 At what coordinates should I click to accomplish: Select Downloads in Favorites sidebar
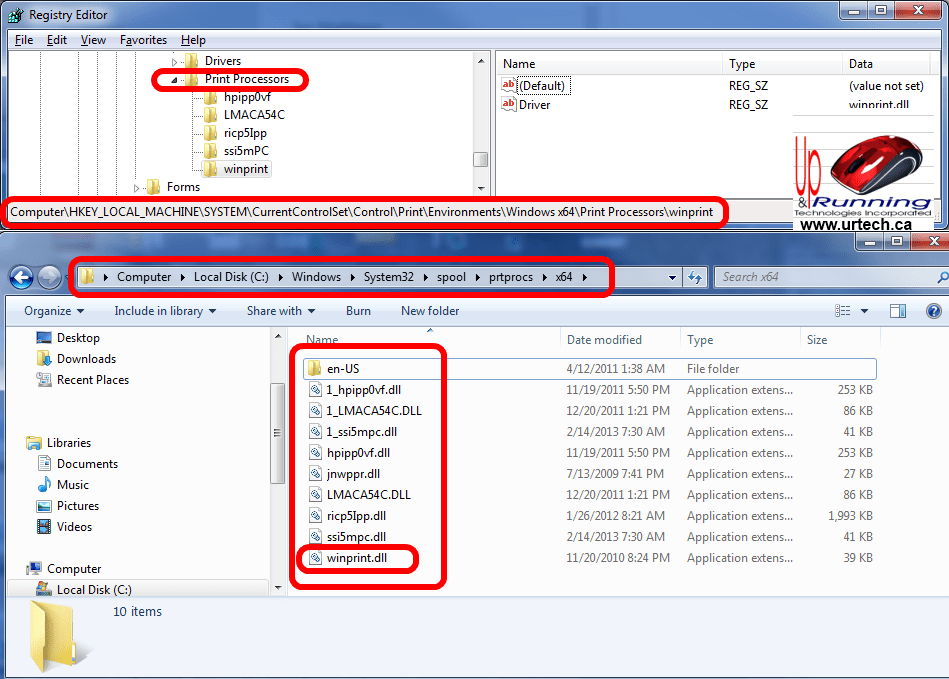click(x=86, y=359)
